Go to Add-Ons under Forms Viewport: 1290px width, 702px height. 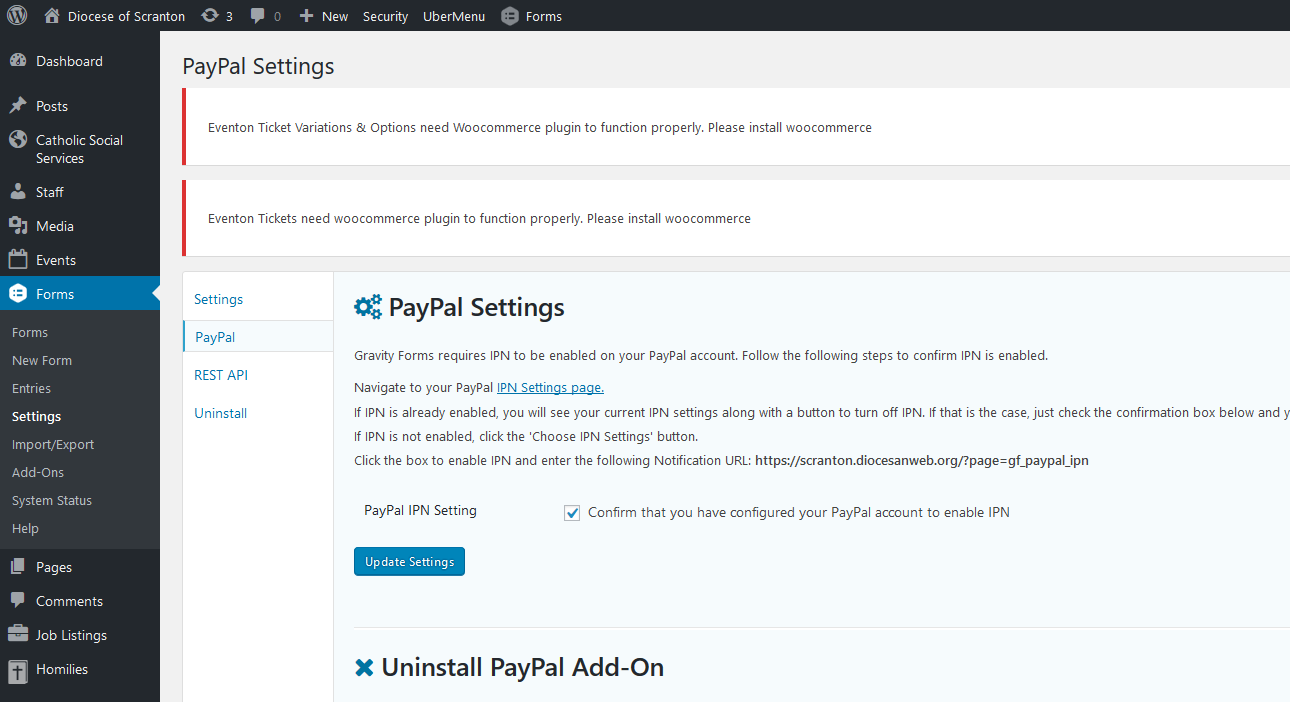pyautogui.click(x=38, y=472)
